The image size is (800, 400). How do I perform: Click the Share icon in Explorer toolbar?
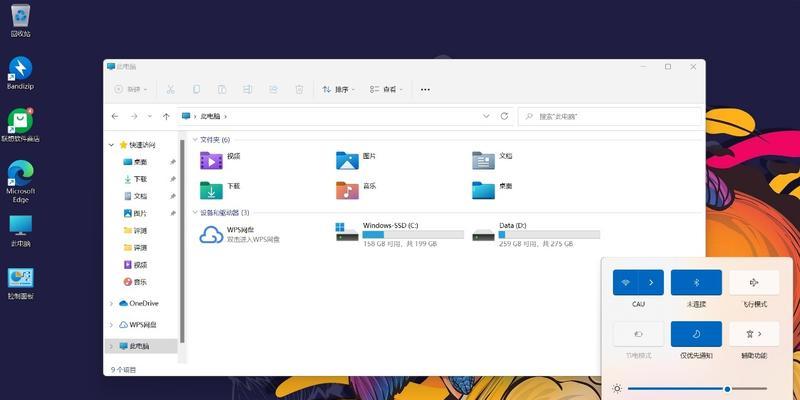[x=273, y=89]
